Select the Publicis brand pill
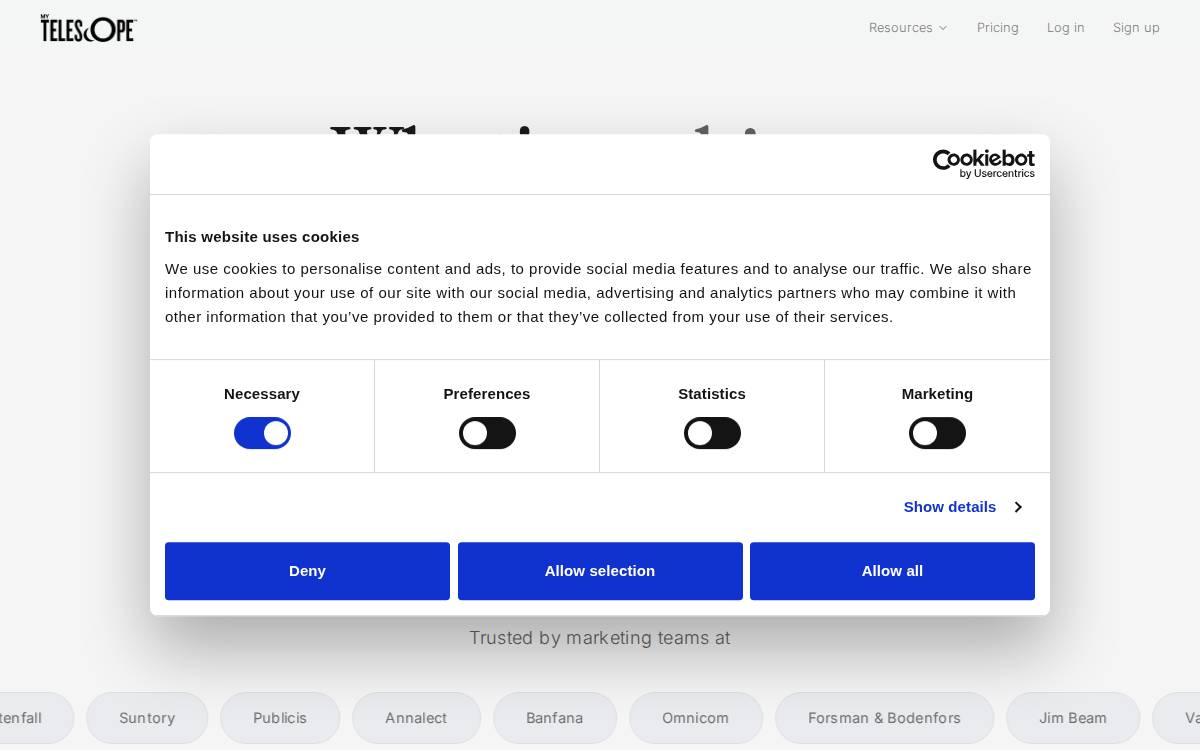This screenshot has height=750, width=1200. pos(280,718)
